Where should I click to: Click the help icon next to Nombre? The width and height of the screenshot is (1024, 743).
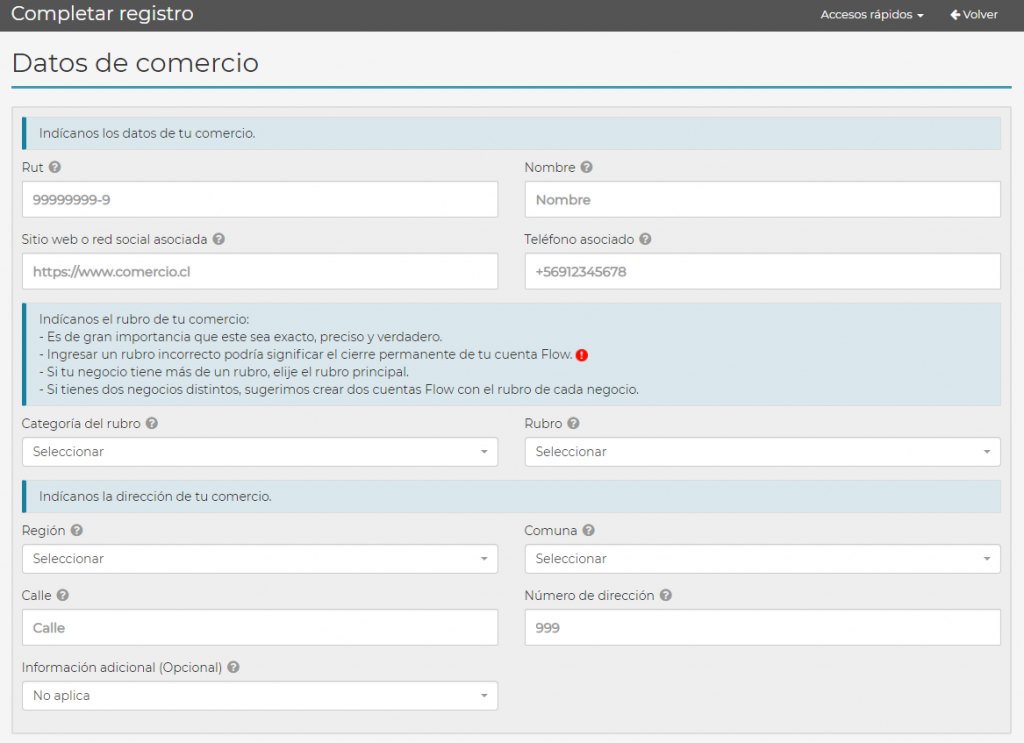pyautogui.click(x=586, y=167)
